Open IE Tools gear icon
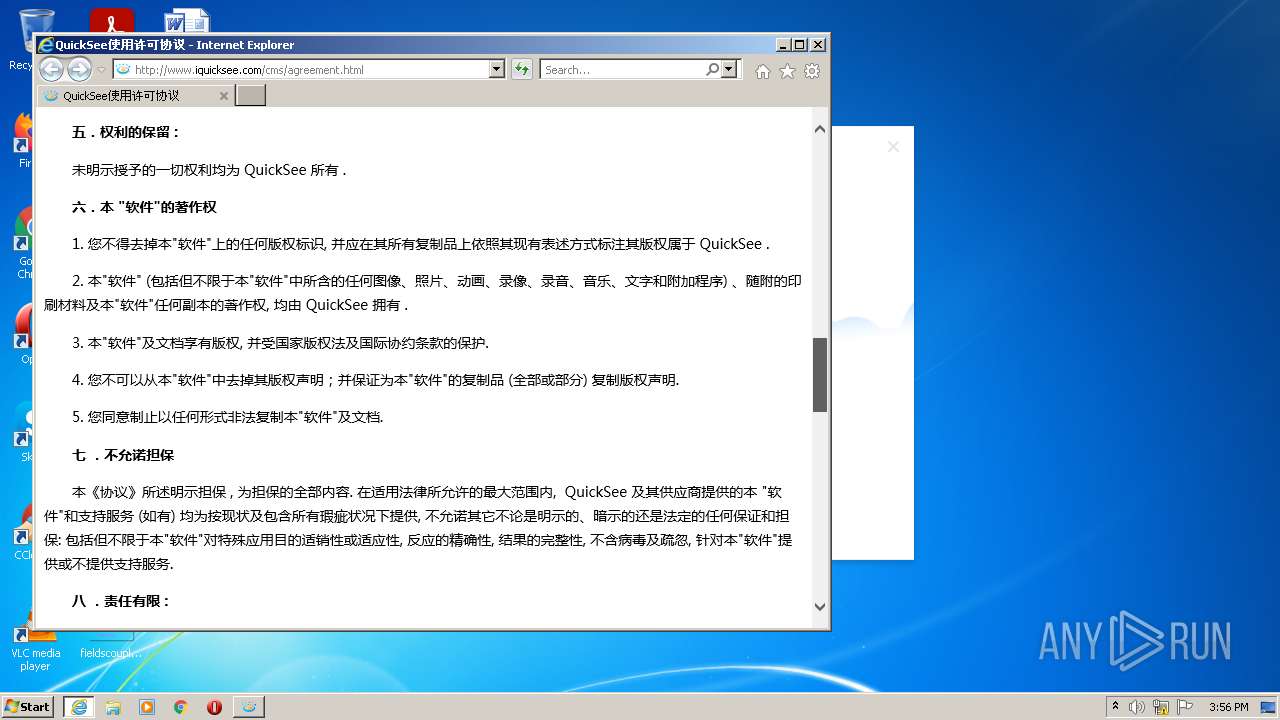Image resolution: width=1280 pixels, height=720 pixels. coord(812,71)
